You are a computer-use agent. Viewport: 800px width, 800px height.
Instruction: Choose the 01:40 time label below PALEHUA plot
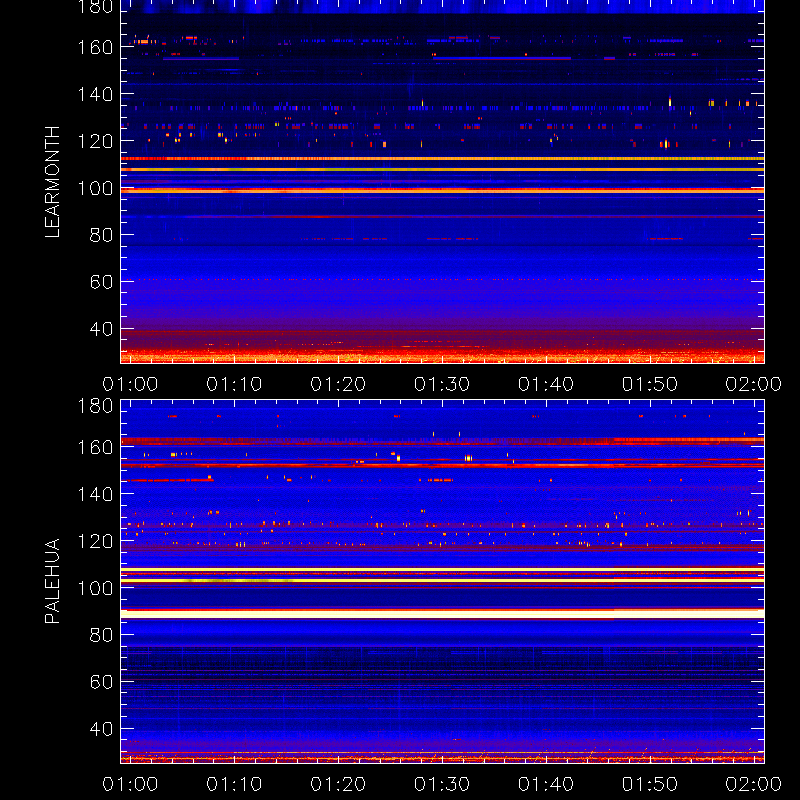546,784
